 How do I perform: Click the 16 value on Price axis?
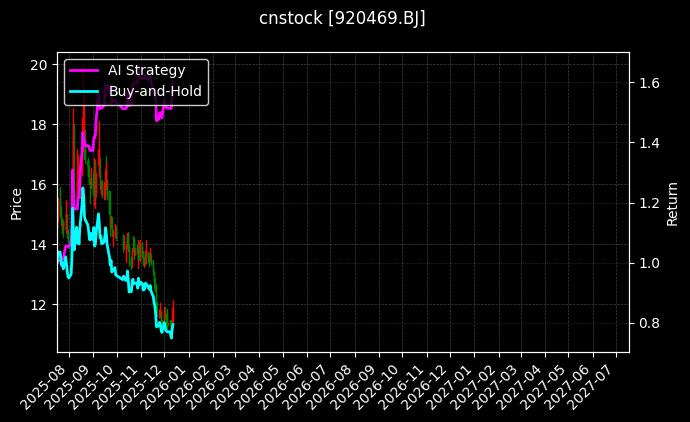click(40, 185)
